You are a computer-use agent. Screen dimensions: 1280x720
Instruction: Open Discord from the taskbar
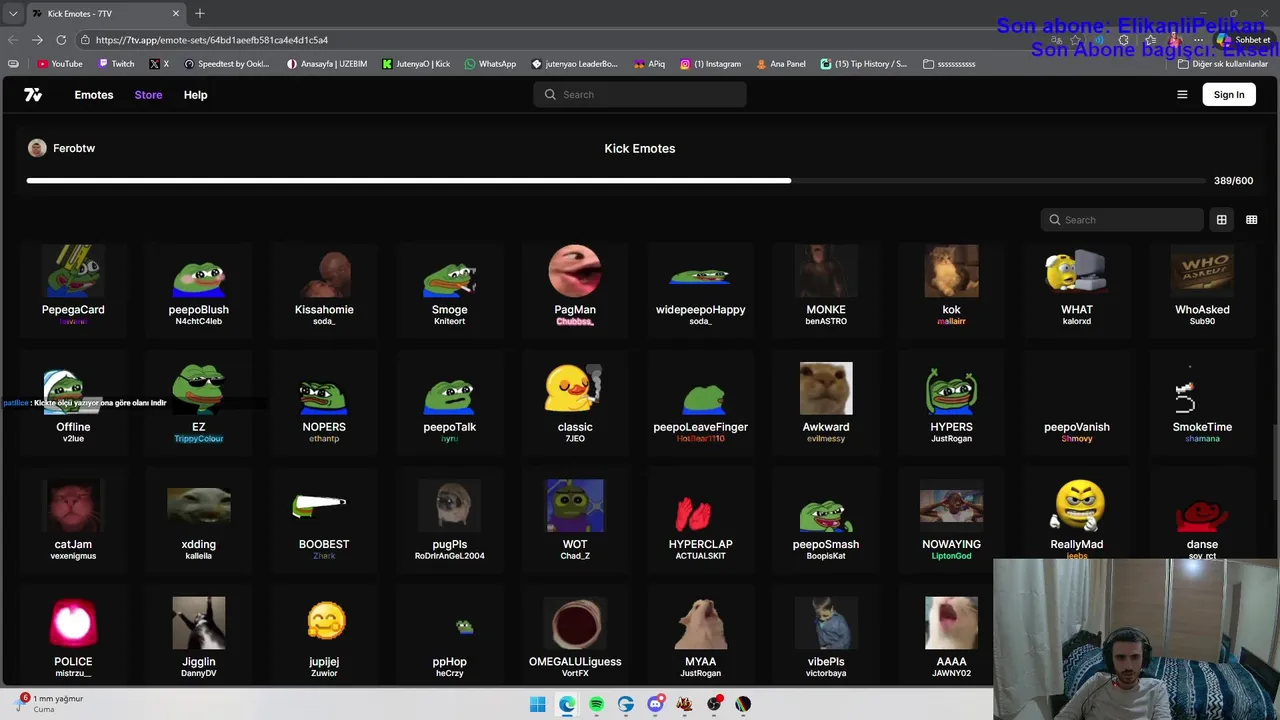655,704
